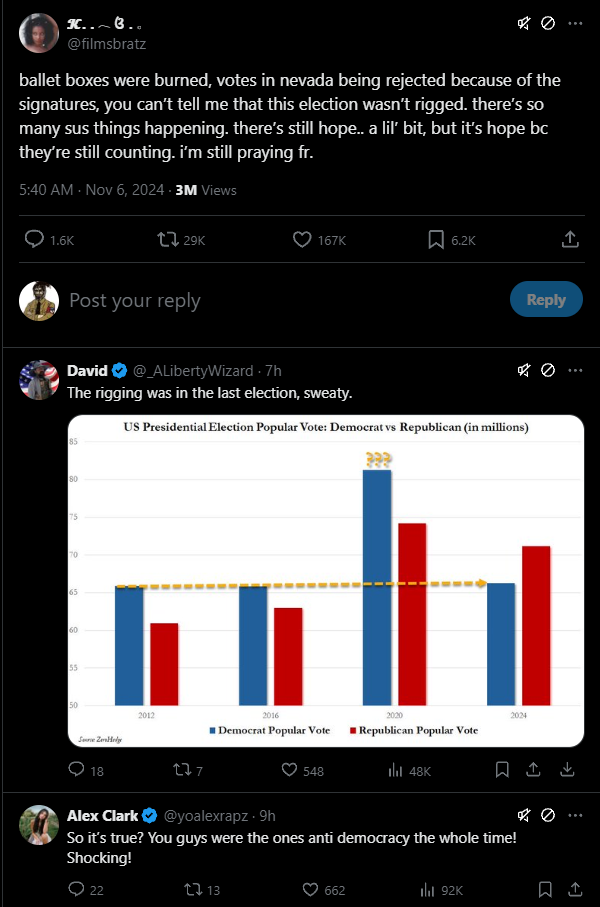Mute icon on the filmsbratz post

tap(523, 23)
